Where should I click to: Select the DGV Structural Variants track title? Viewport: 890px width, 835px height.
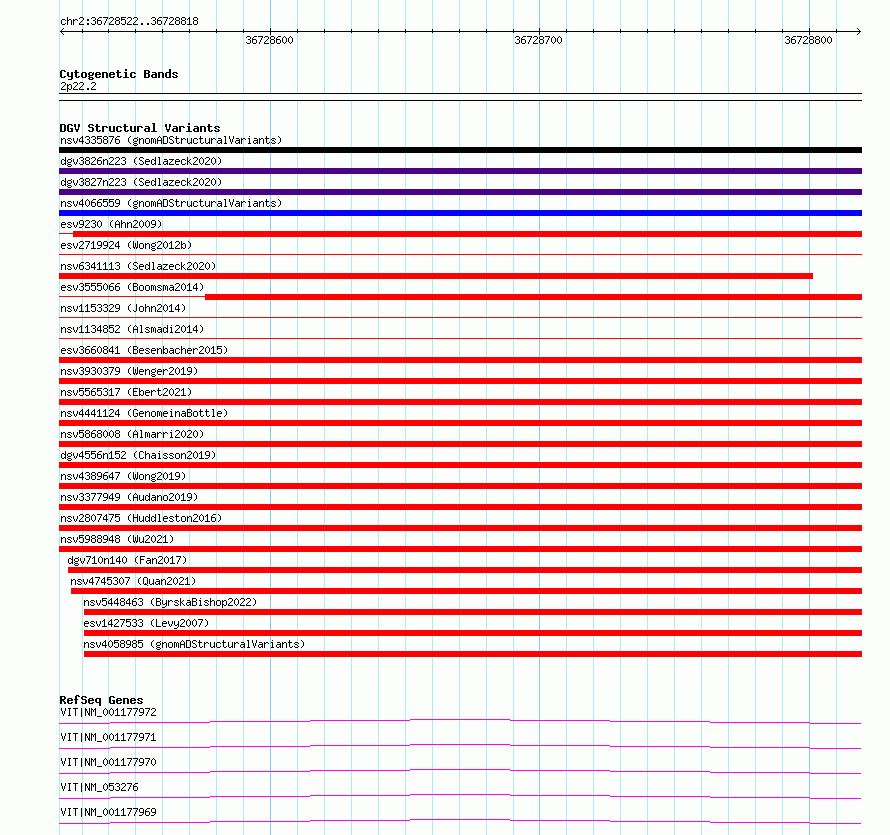pyautogui.click(x=140, y=128)
